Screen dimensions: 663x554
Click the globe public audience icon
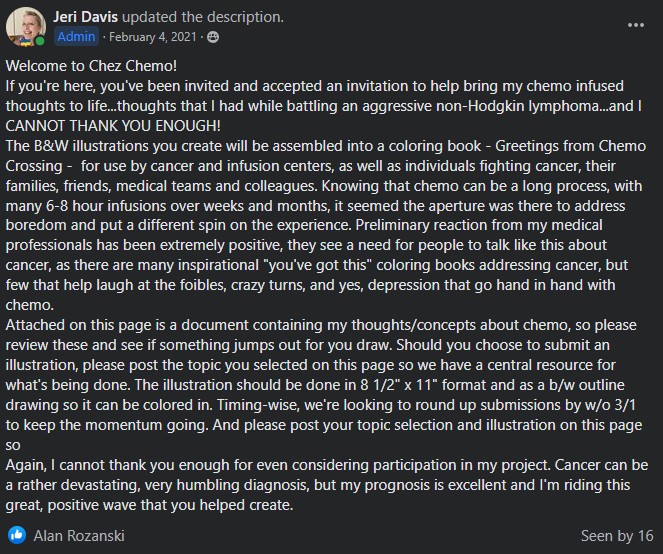pyautogui.click(x=212, y=37)
